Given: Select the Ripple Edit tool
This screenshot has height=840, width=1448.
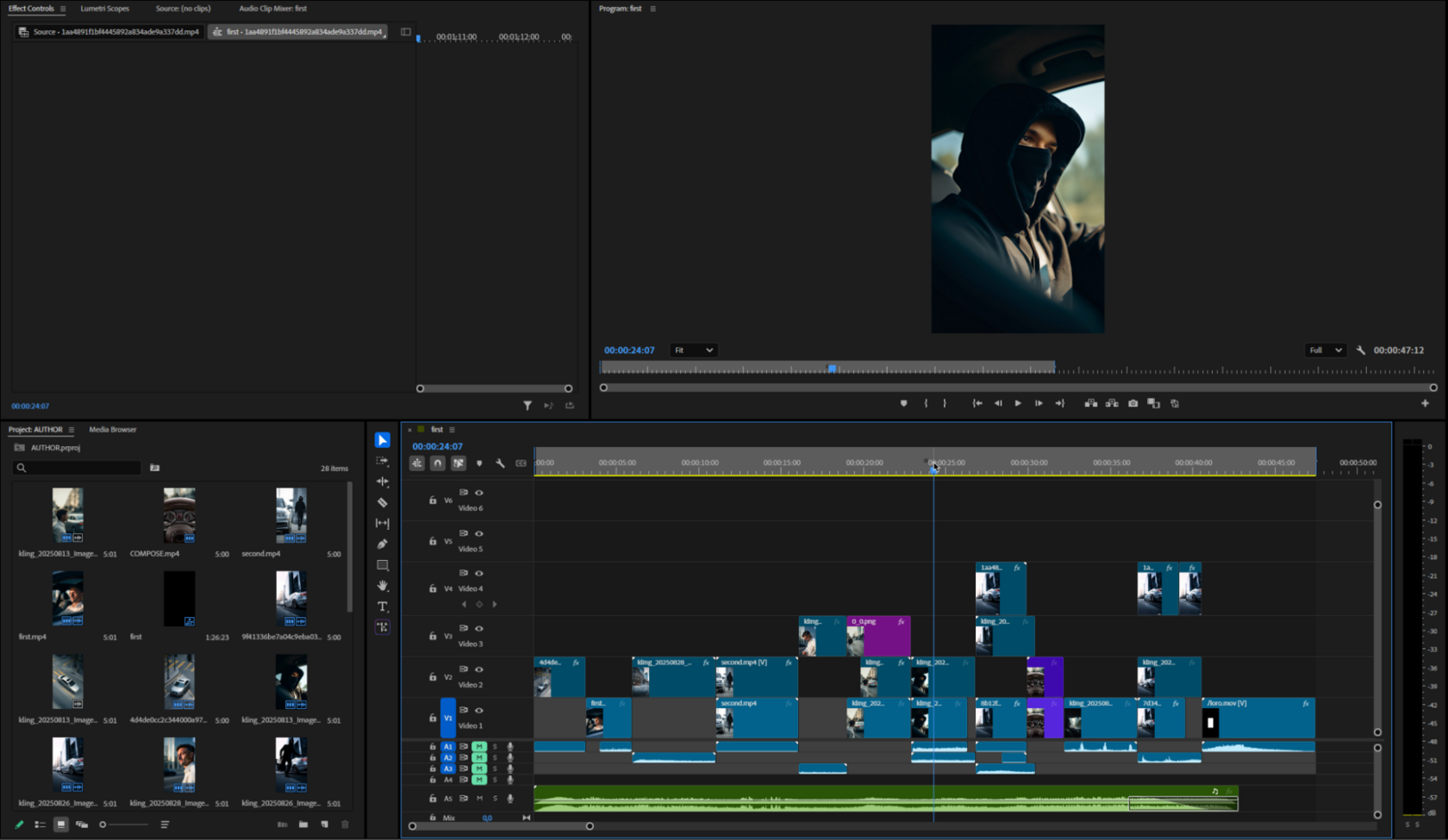Looking at the screenshot, I should 383,482.
